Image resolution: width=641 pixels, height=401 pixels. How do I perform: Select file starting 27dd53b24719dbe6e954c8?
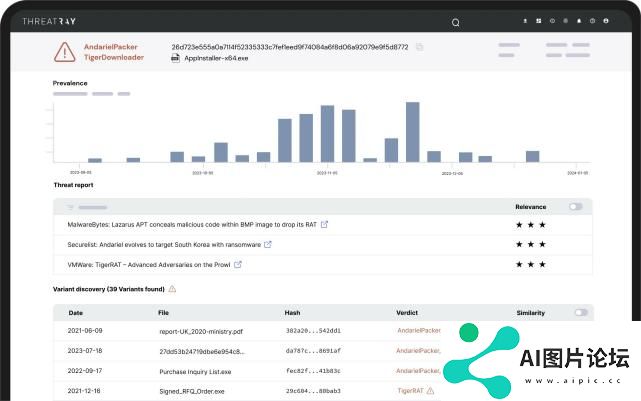(x=202, y=352)
